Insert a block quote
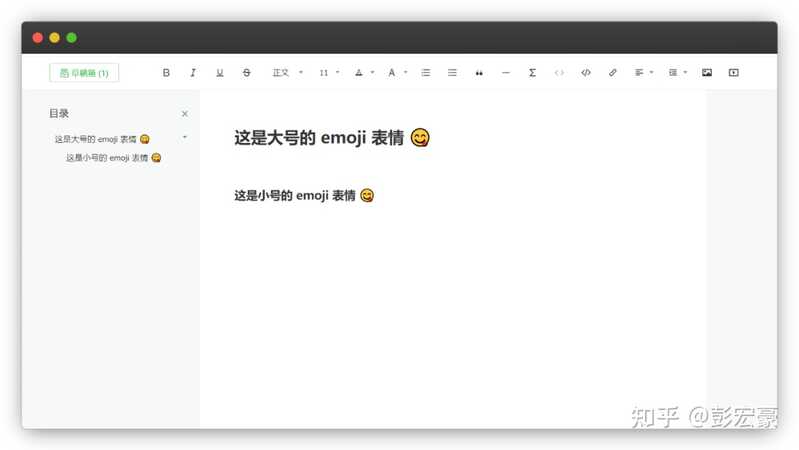Screen dimensions: 799x450 [479, 73]
